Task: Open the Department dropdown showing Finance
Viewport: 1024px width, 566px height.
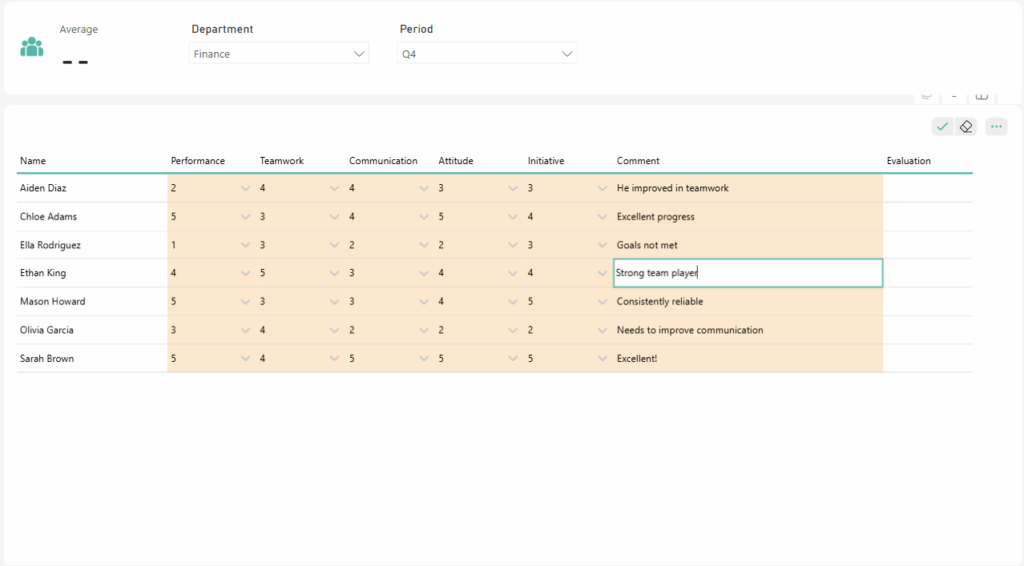Action: [279, 54]
